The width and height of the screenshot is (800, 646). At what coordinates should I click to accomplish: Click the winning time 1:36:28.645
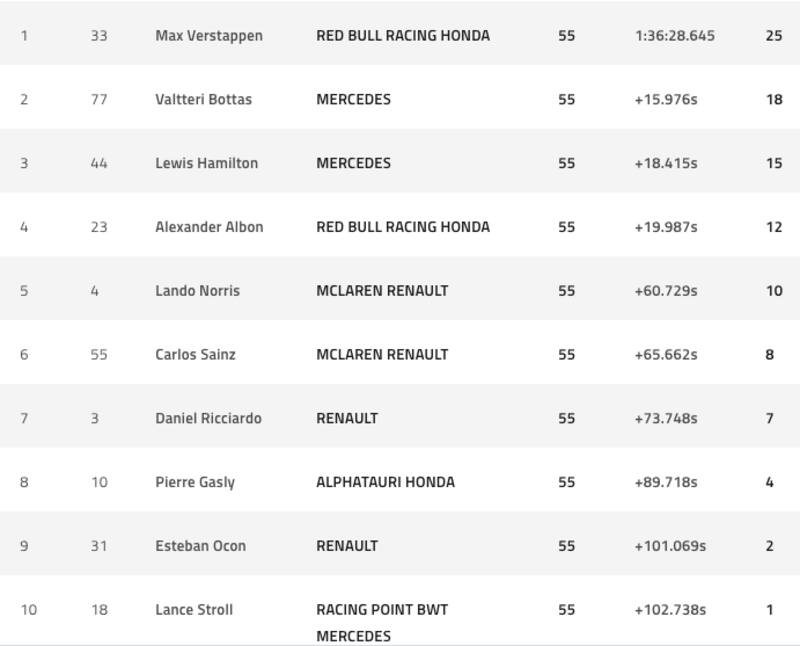click(674, 36)
